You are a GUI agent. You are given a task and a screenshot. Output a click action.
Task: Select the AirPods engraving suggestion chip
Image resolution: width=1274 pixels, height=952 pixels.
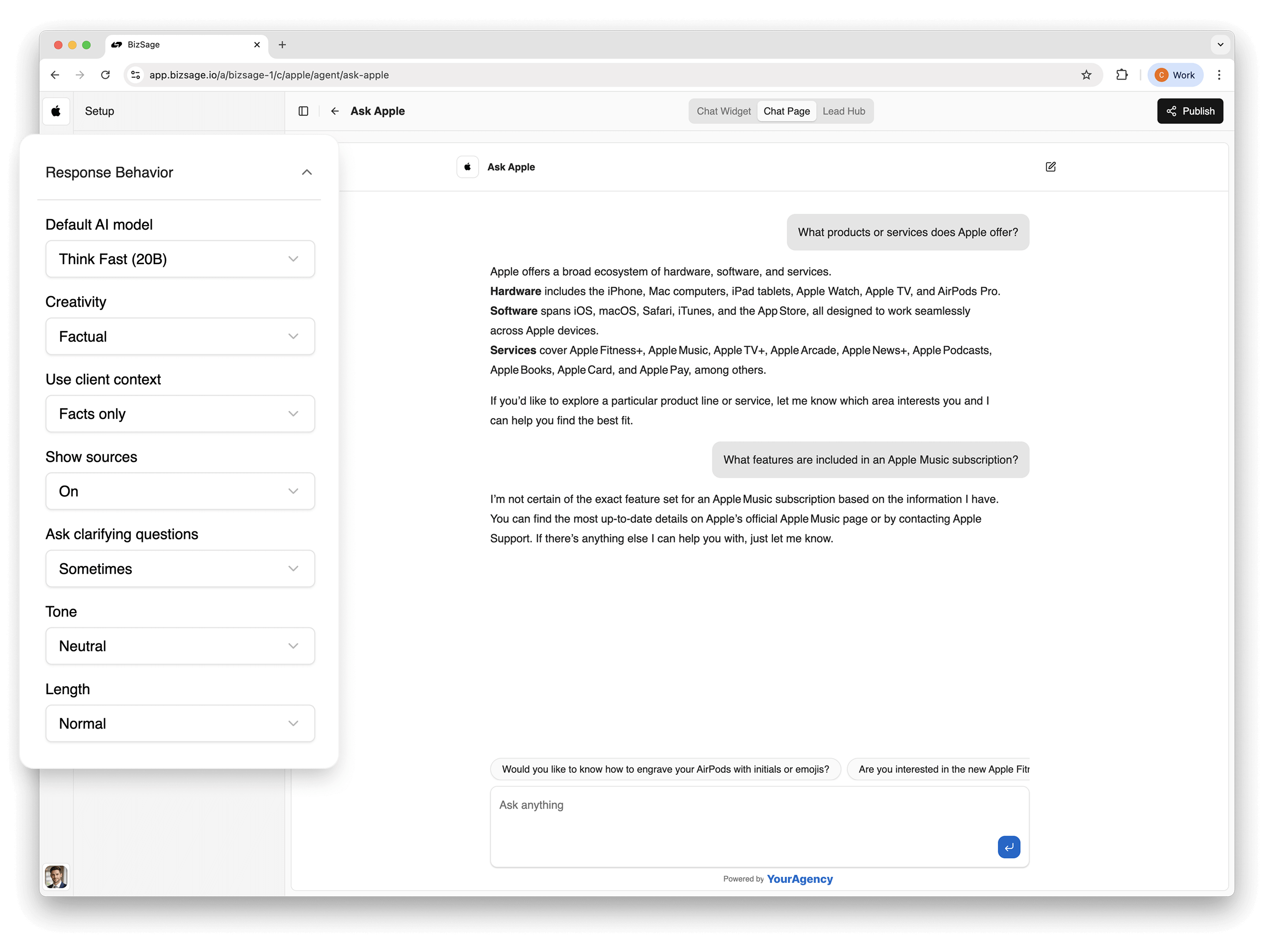point(665,769)
